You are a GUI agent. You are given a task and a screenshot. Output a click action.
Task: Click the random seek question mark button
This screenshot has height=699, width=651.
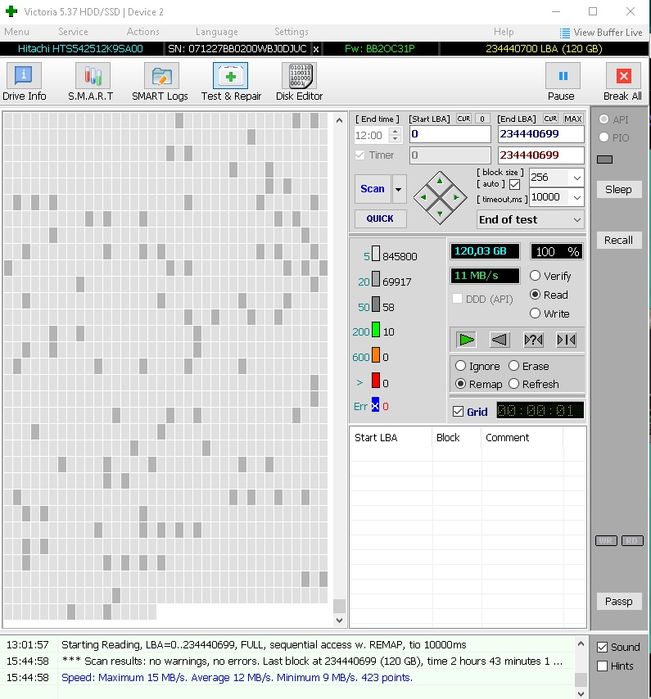pyautogui.click(x=533, y=340)
